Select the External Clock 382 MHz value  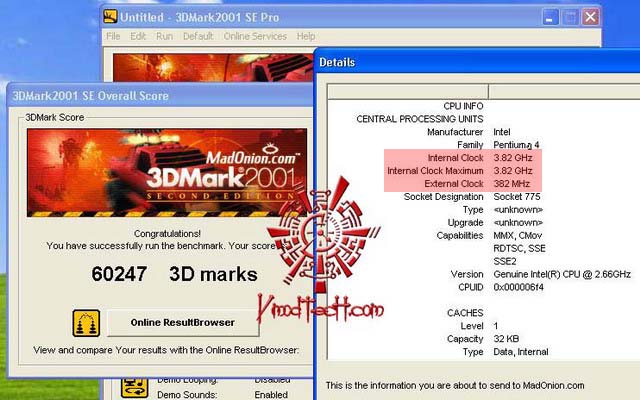tap(511, 184)
